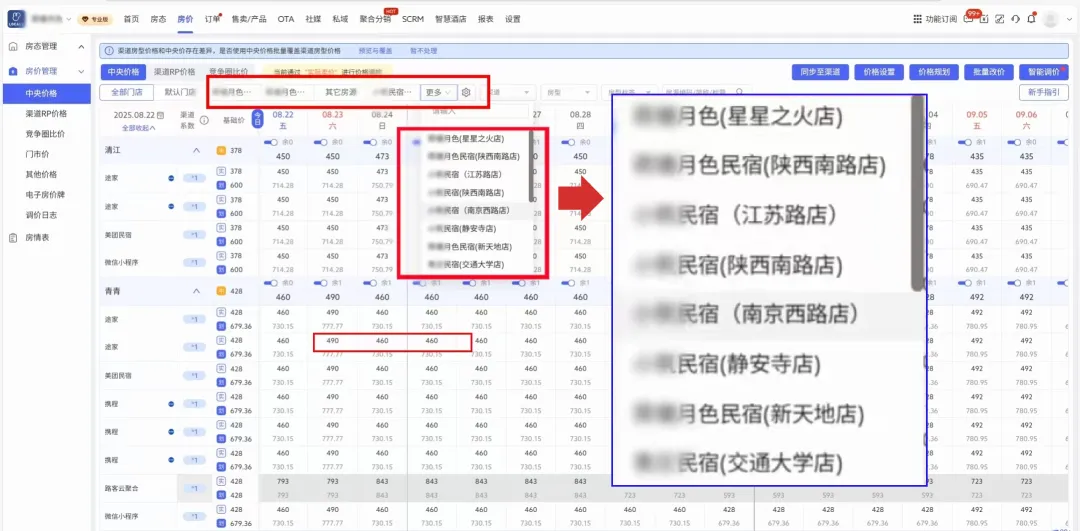Click calendar icon next to 2025.08.22
This screenshot has width=1080, height=531.
click(160, 115)
